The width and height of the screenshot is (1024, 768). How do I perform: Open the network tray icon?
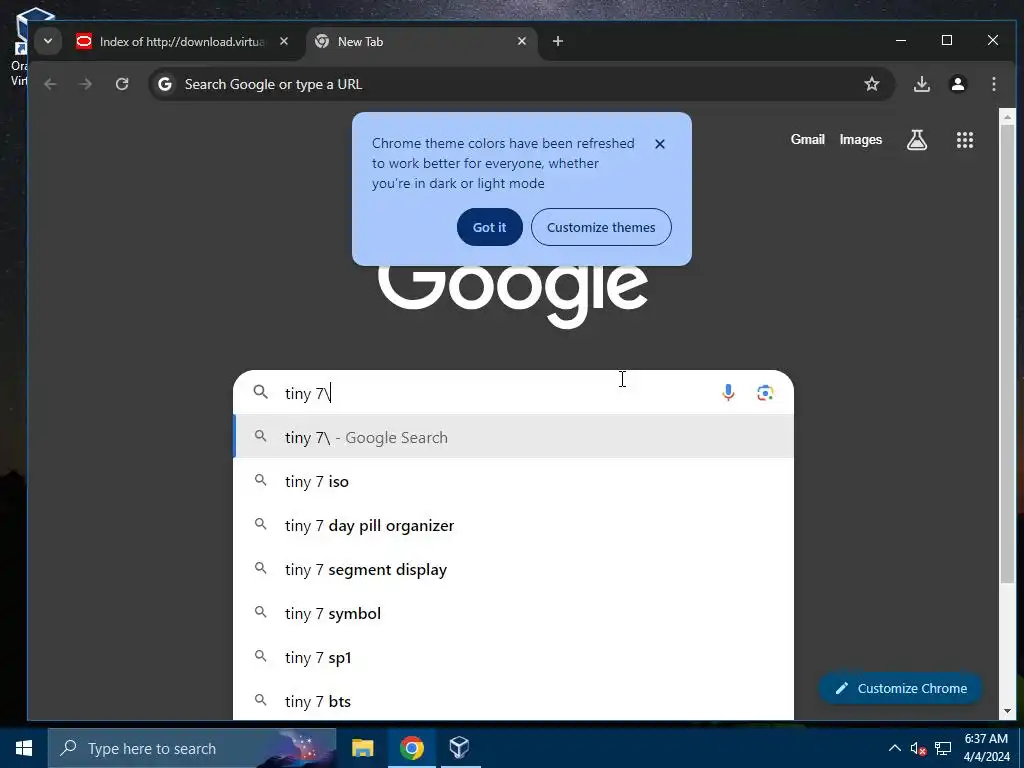point(943,748)
